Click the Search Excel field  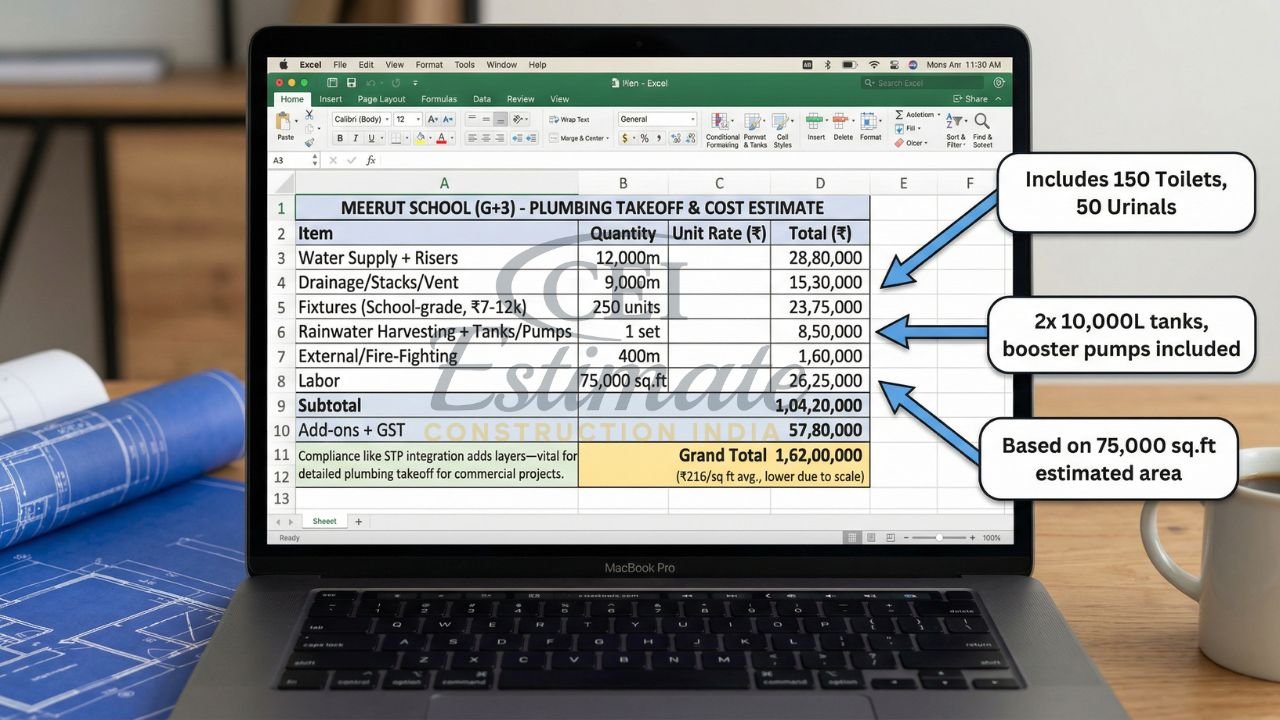tap(924, 83)
